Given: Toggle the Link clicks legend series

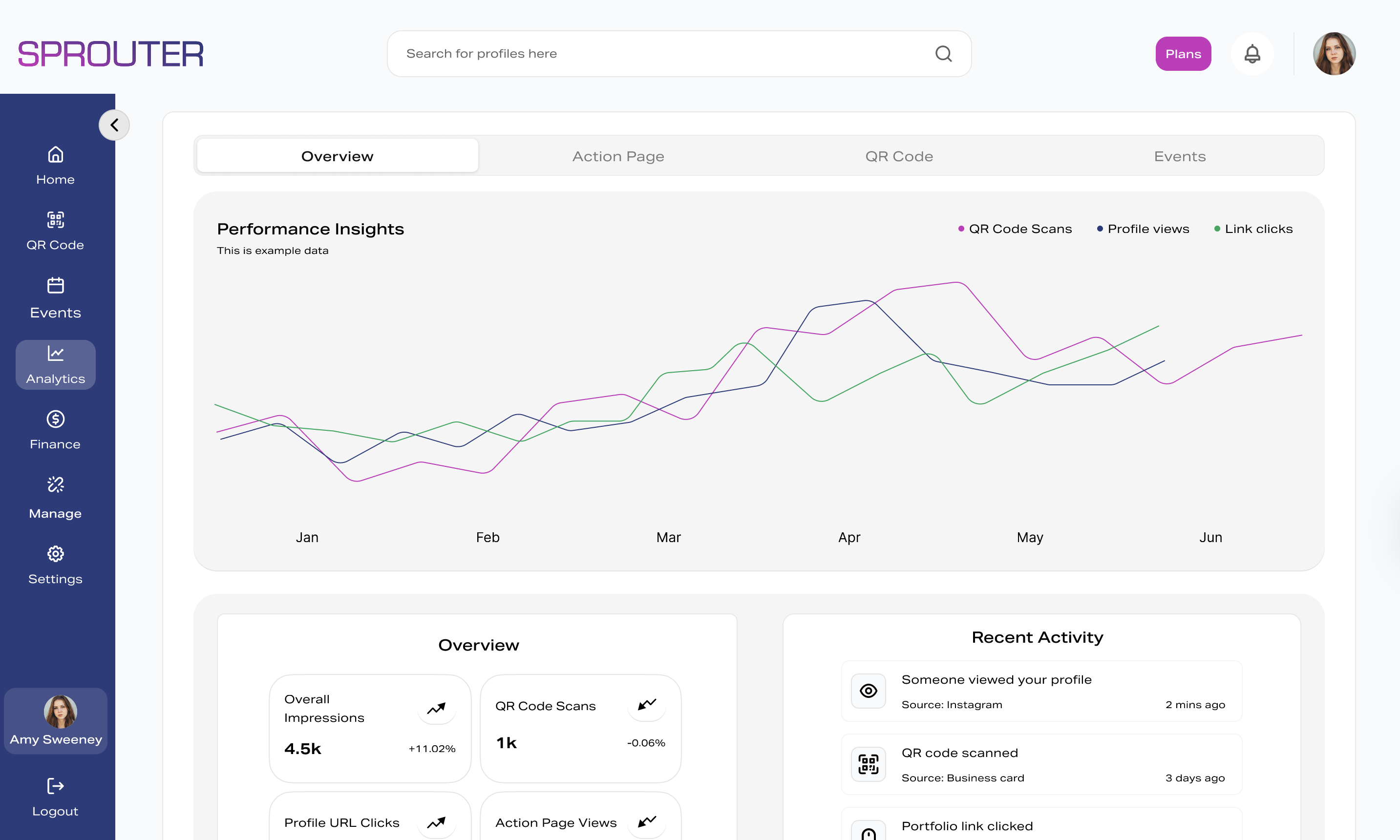Looking at the screenshot, I should (1252, 229).
